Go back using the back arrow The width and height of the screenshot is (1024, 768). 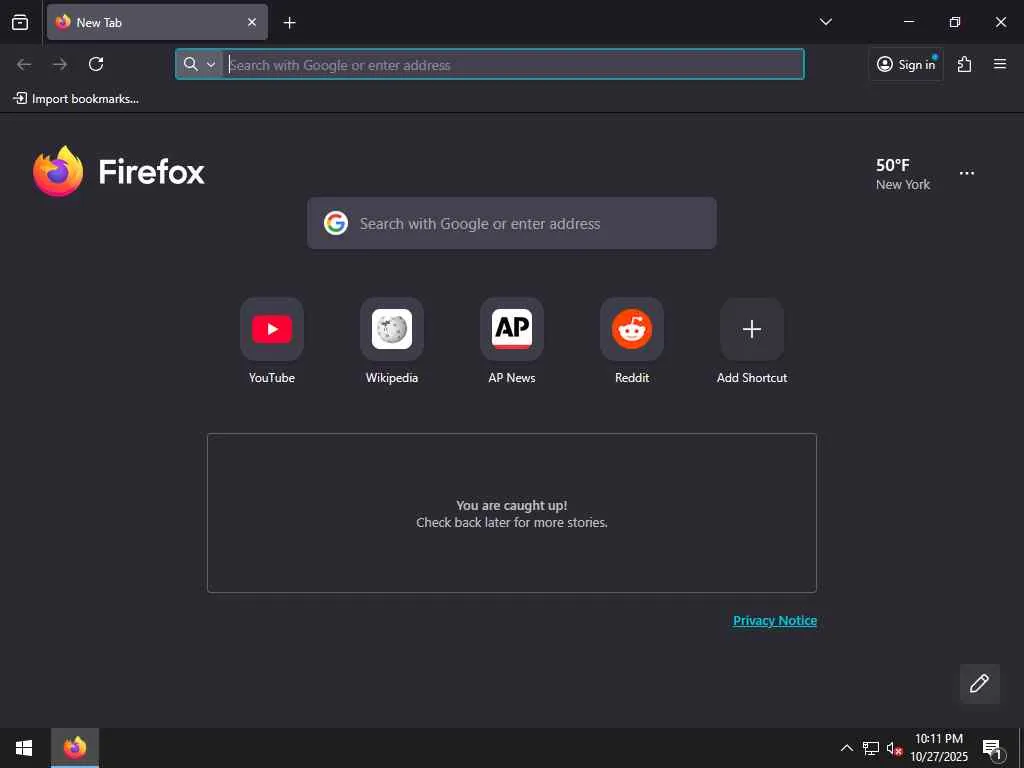click(24, 64)
